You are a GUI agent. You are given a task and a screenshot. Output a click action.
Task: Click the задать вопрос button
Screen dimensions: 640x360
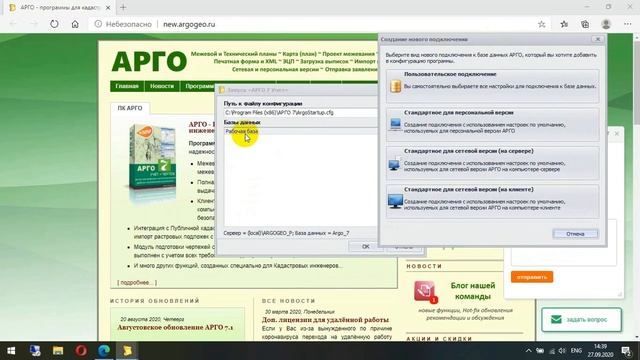pos(582,320)
